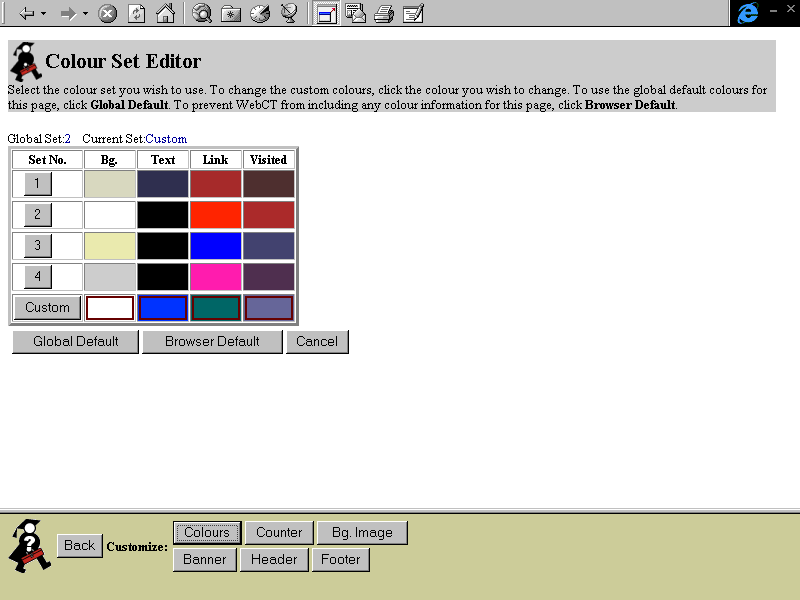800x600 pixels.
Task: Click the browser Back arrow icon
Action: click(x=27, y=14)
